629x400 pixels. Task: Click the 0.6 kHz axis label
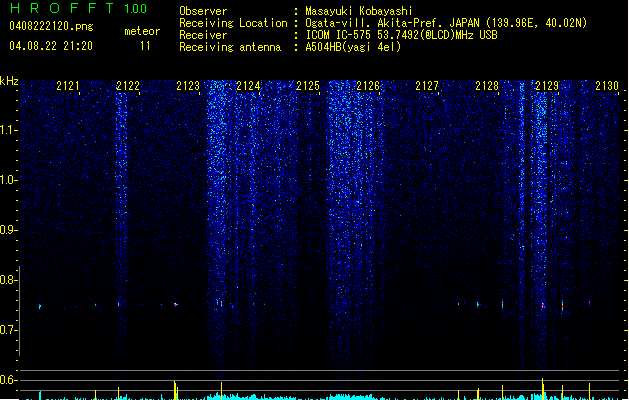tap(8, 380)
